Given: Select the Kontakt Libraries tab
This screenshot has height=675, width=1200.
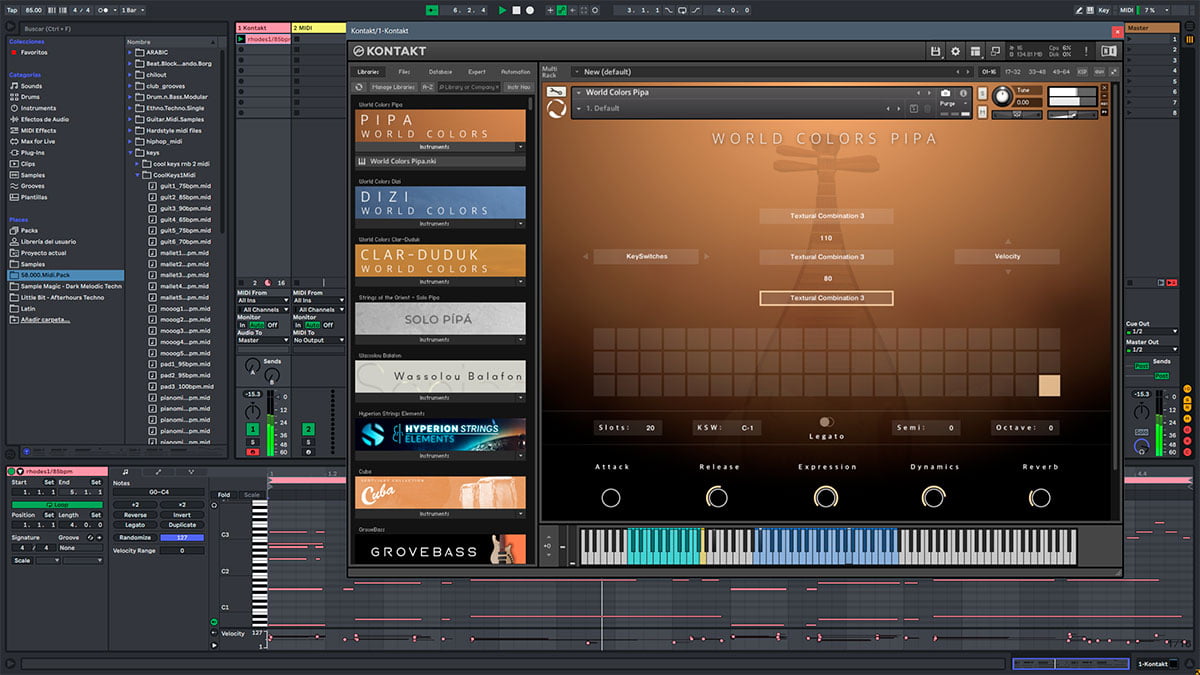Looking at the screenshot, I should [369, 72].
